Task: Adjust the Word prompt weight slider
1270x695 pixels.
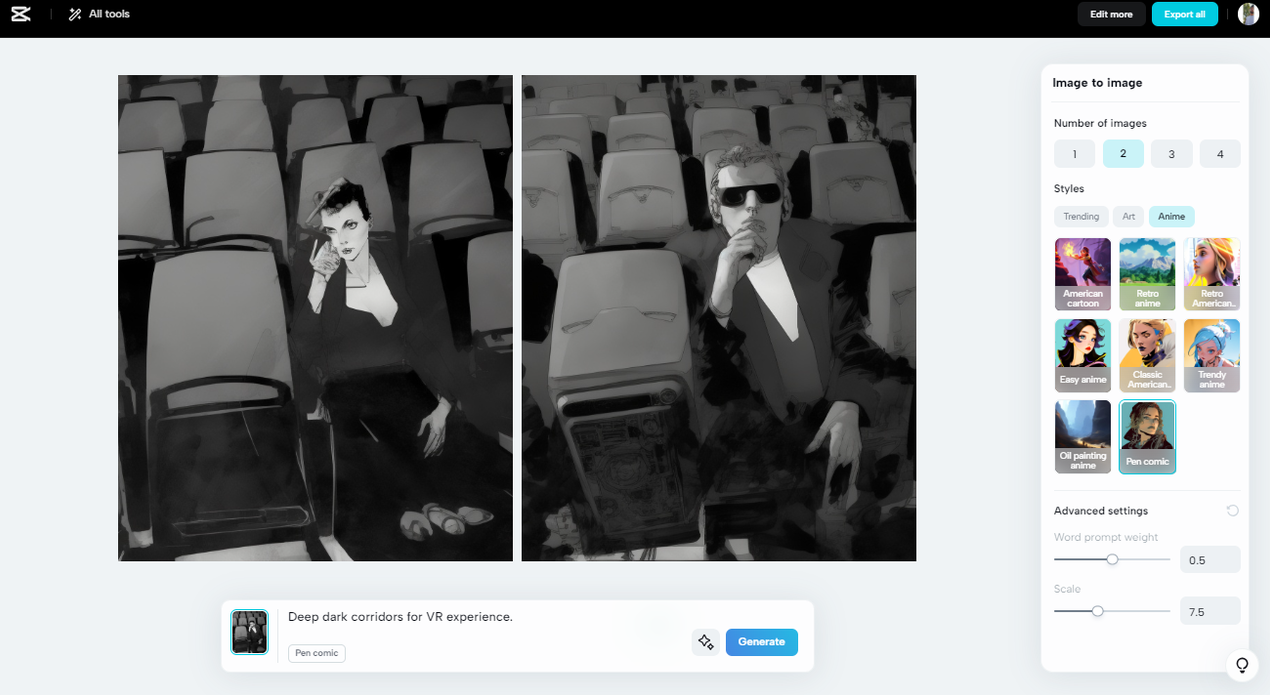Action: (1112, 559)
